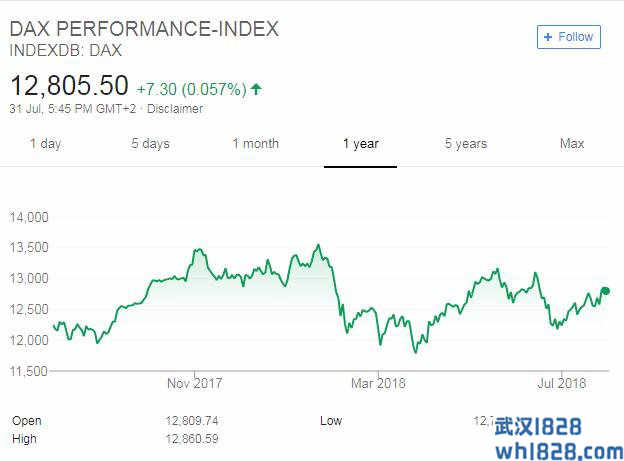Click the Open value 12,809.74
Viewport: 624px width, 461px height.
click(189, 421)
